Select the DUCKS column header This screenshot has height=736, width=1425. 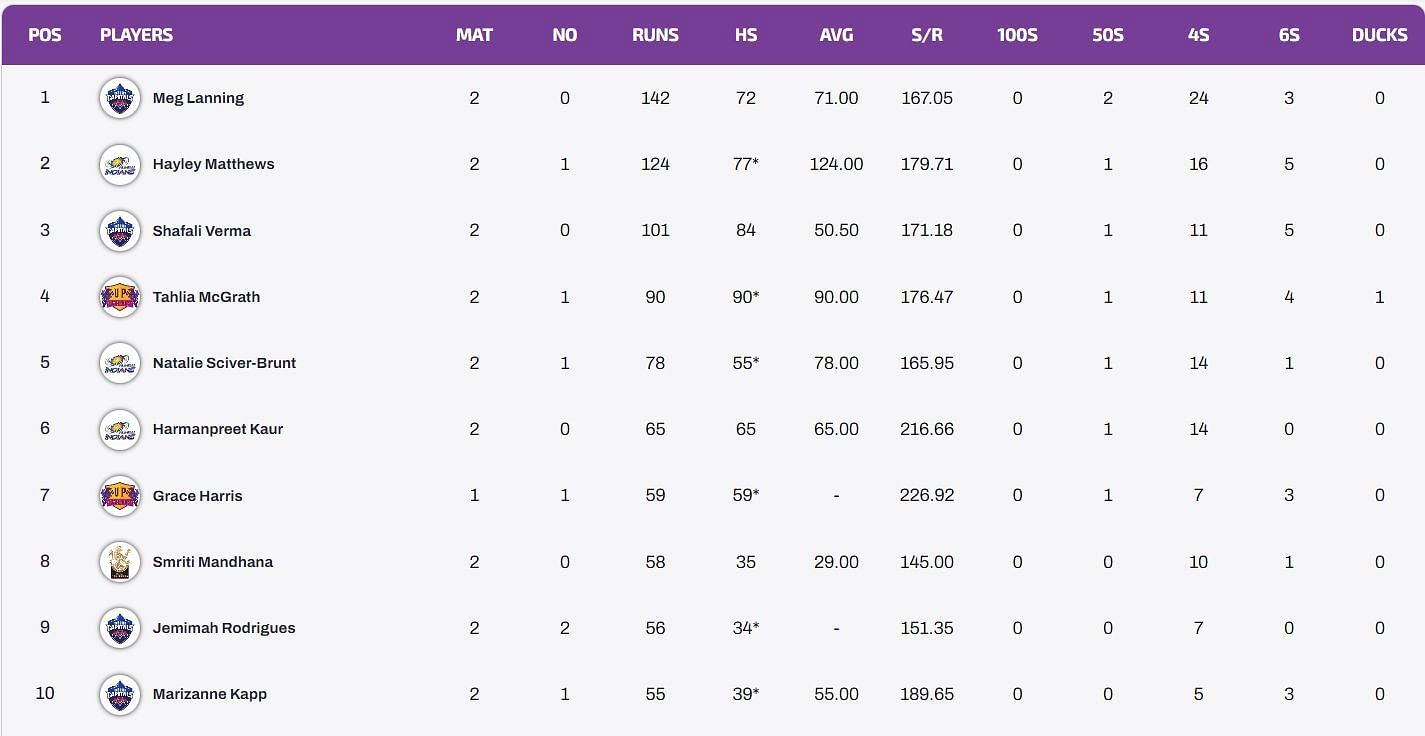coord(1379,35)
